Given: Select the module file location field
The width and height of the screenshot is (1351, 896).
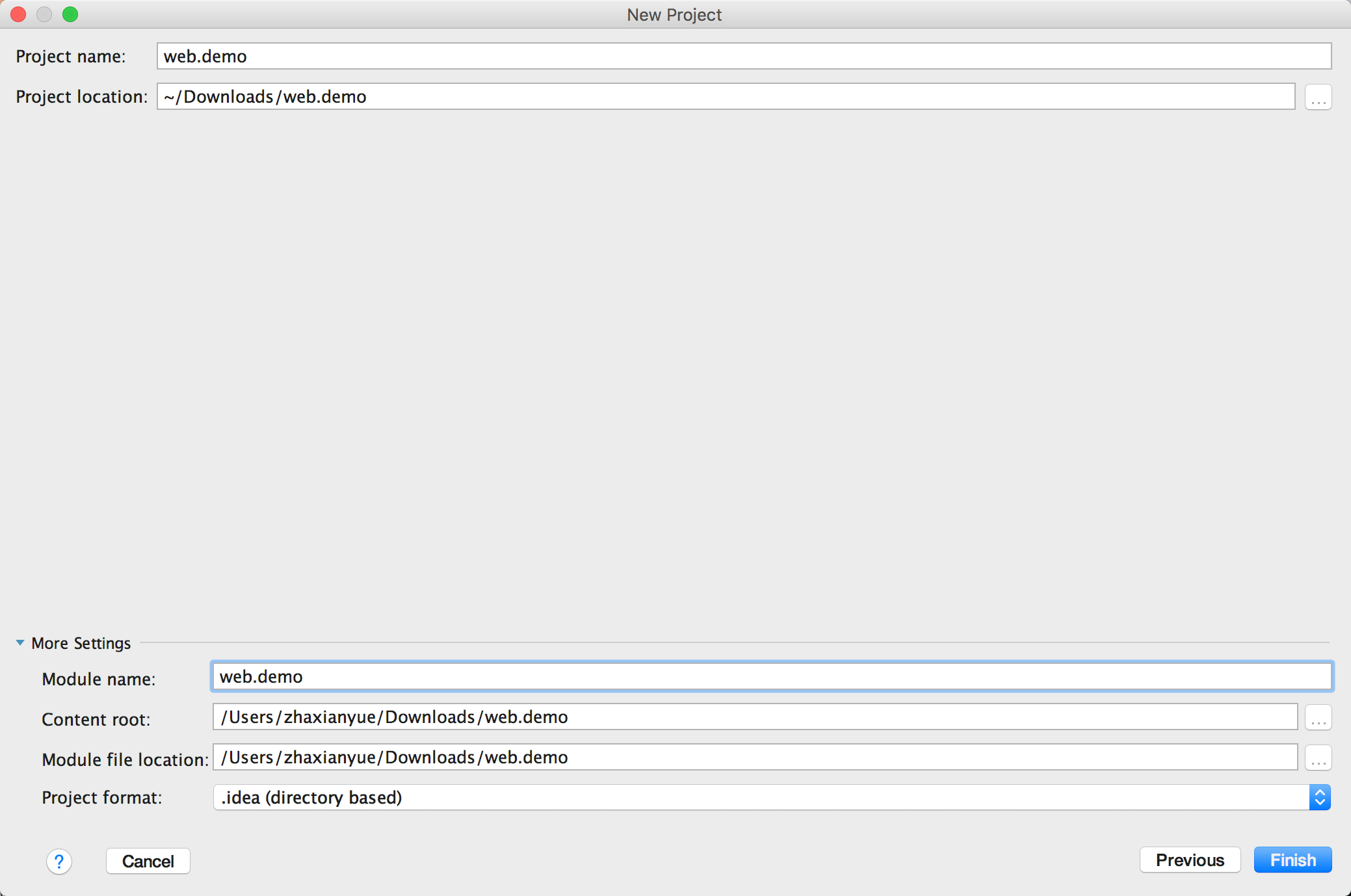Looking at the screenshot, I should pos(757,757).
